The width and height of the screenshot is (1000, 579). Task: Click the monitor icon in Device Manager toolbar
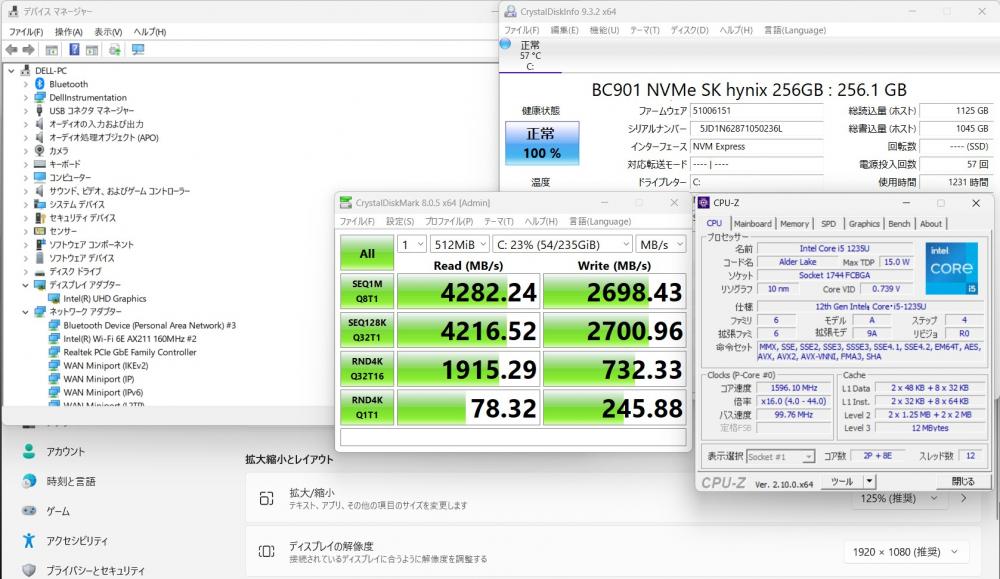point(138,50)
